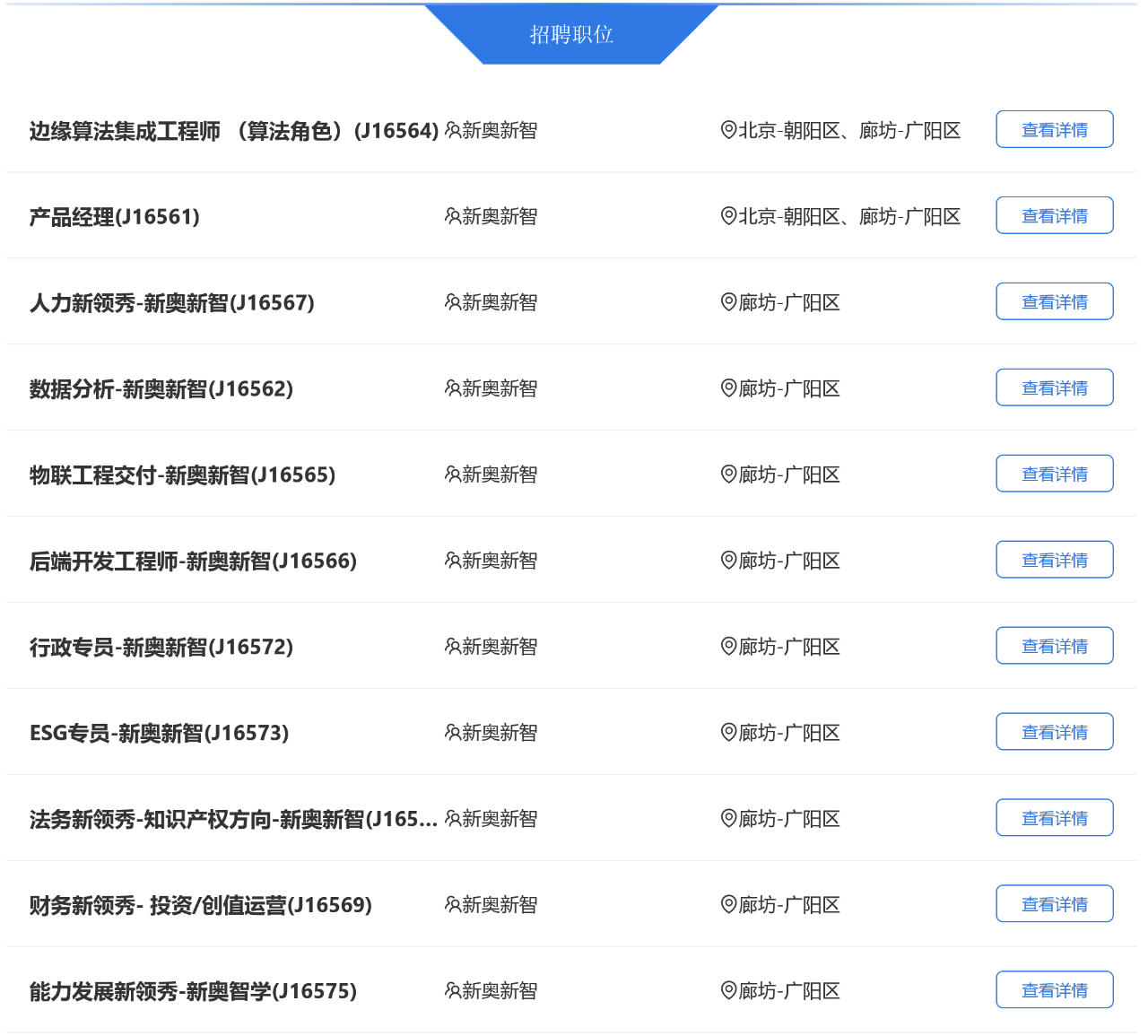1148x1036 pixels.
Task: Click job title 边缘算法集成工程师 (算法角色)
Action: click(234, 131)
